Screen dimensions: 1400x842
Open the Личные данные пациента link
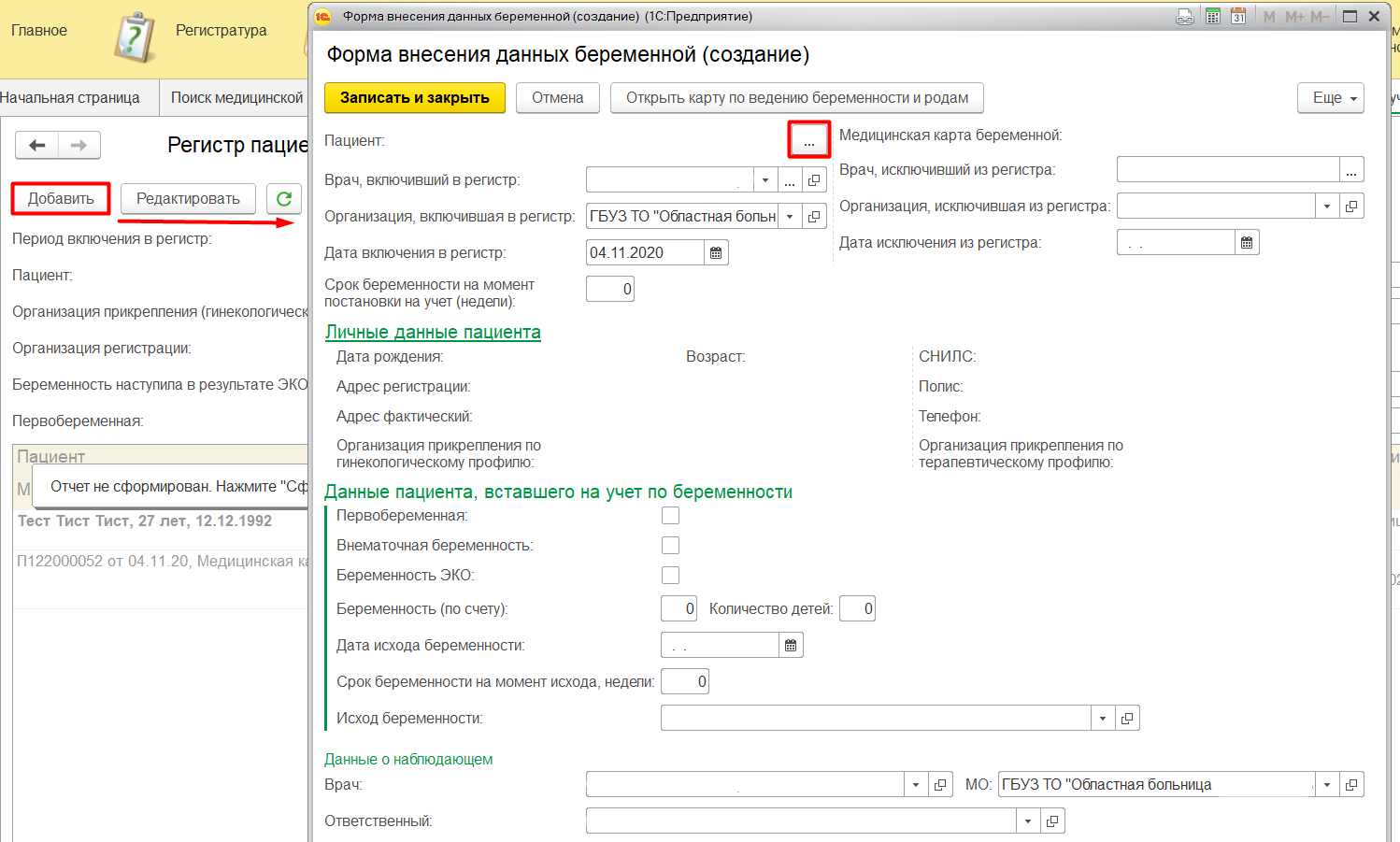coord(433,333)
